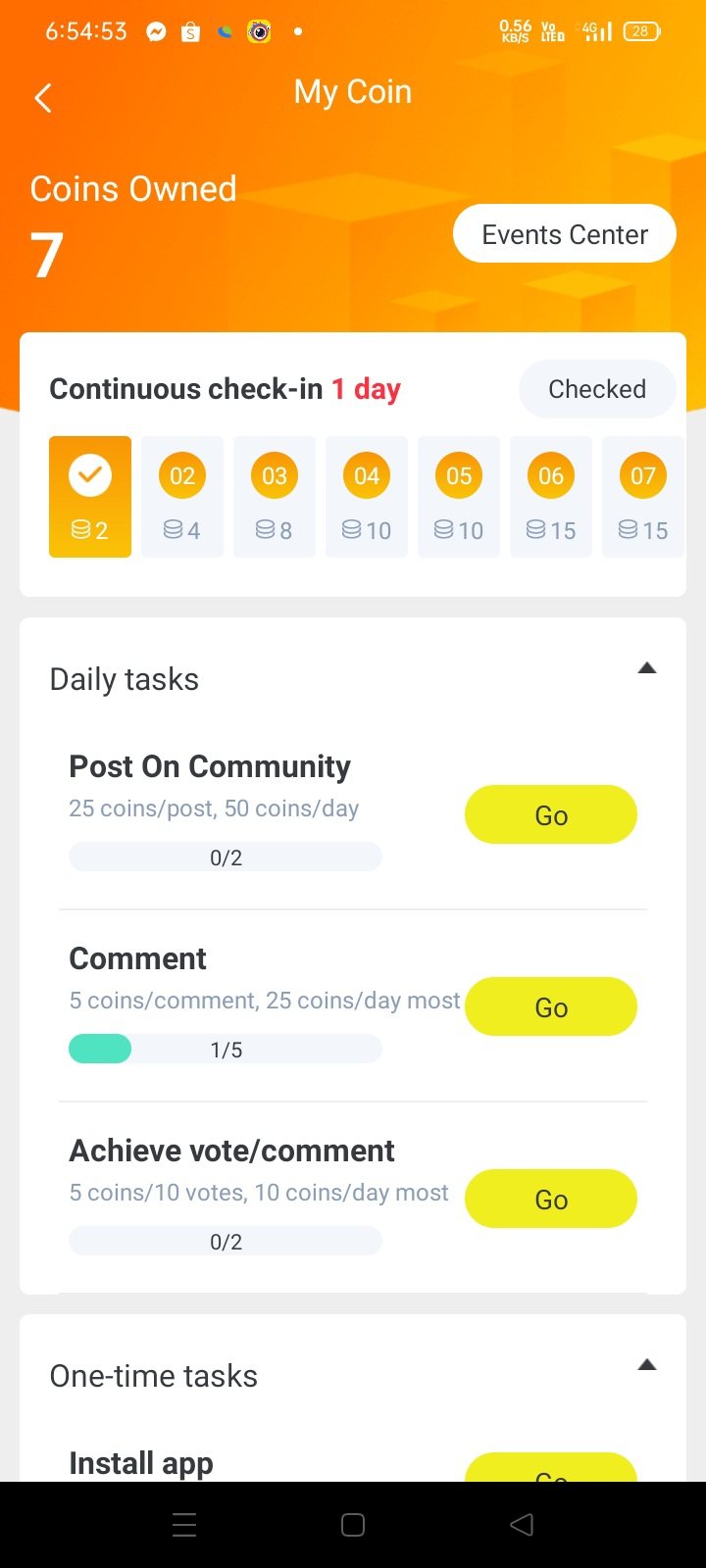Image resolution: width=706 pixels, height=1568 pixels.
Task: Tap day 05 check-in coin badge
Action: (x=459, y=476)
